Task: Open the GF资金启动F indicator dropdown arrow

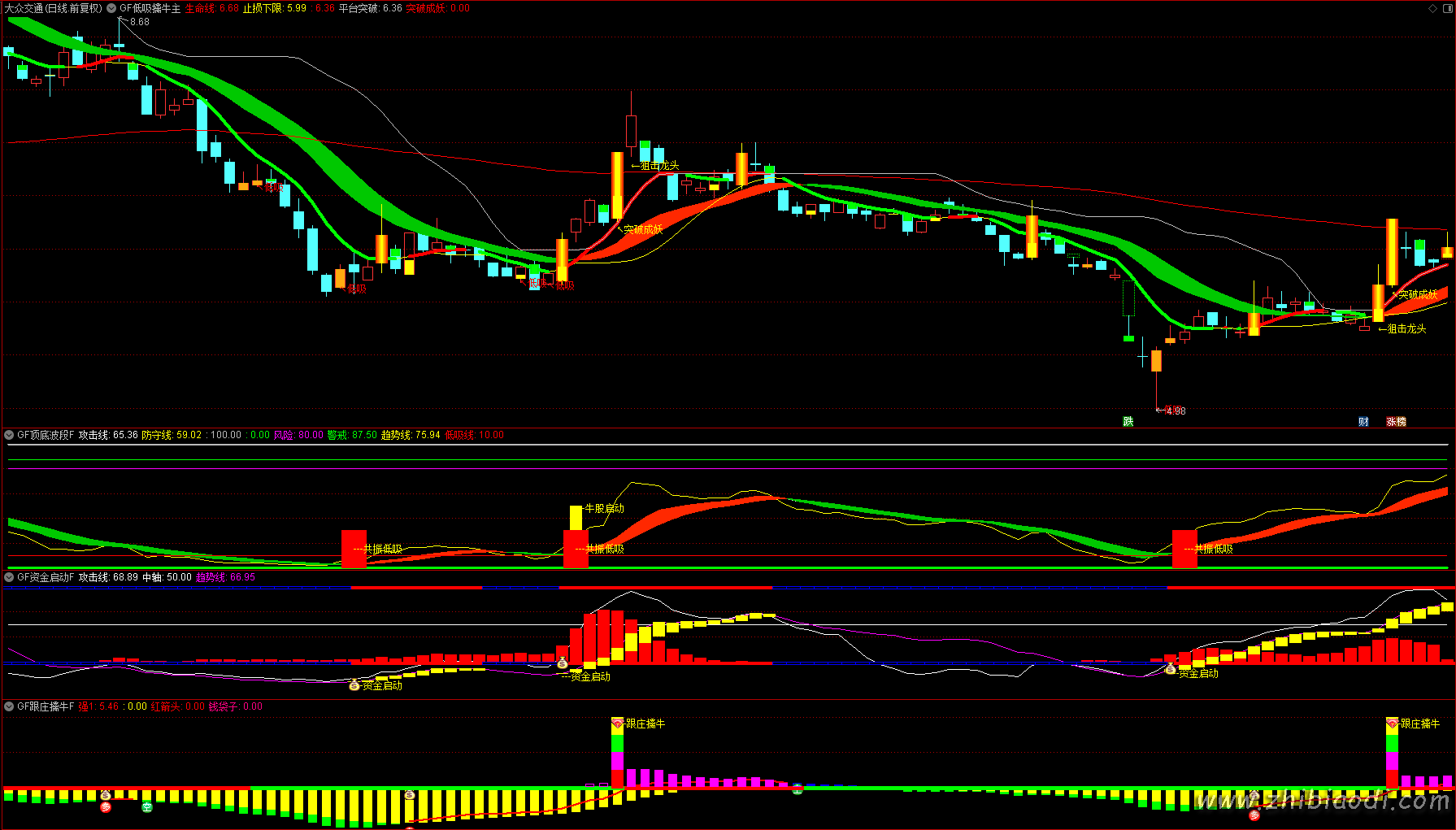Action: point(9,577)
